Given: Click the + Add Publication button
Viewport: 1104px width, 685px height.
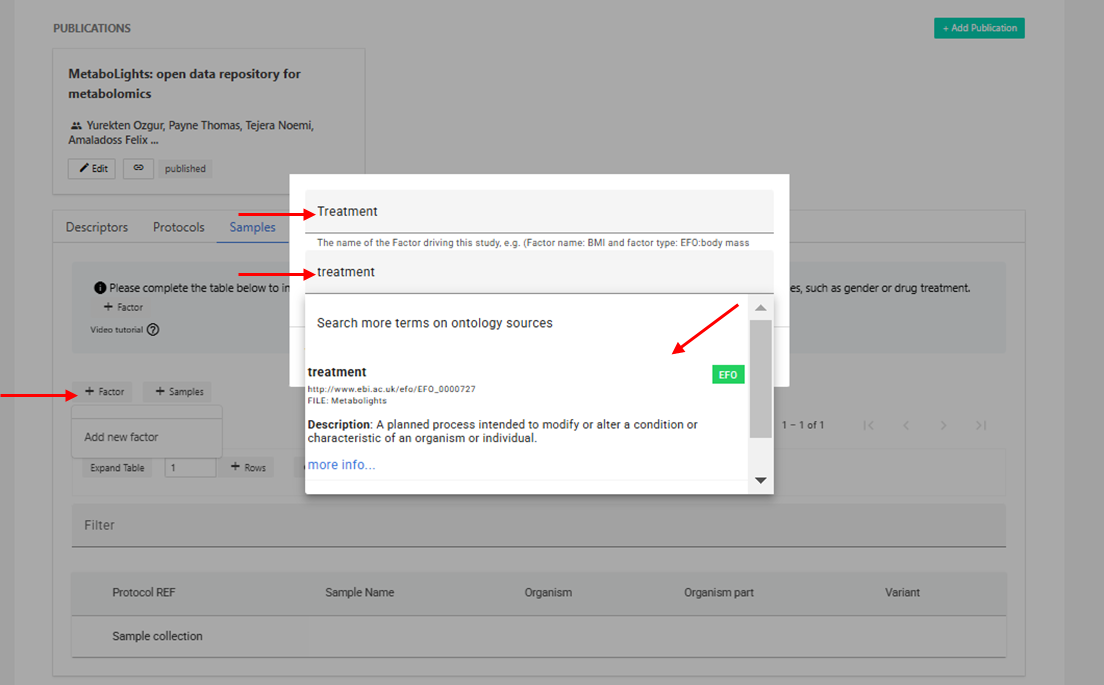Looking at the screenshot, I should pyautogui.click(x=979, y=28).
